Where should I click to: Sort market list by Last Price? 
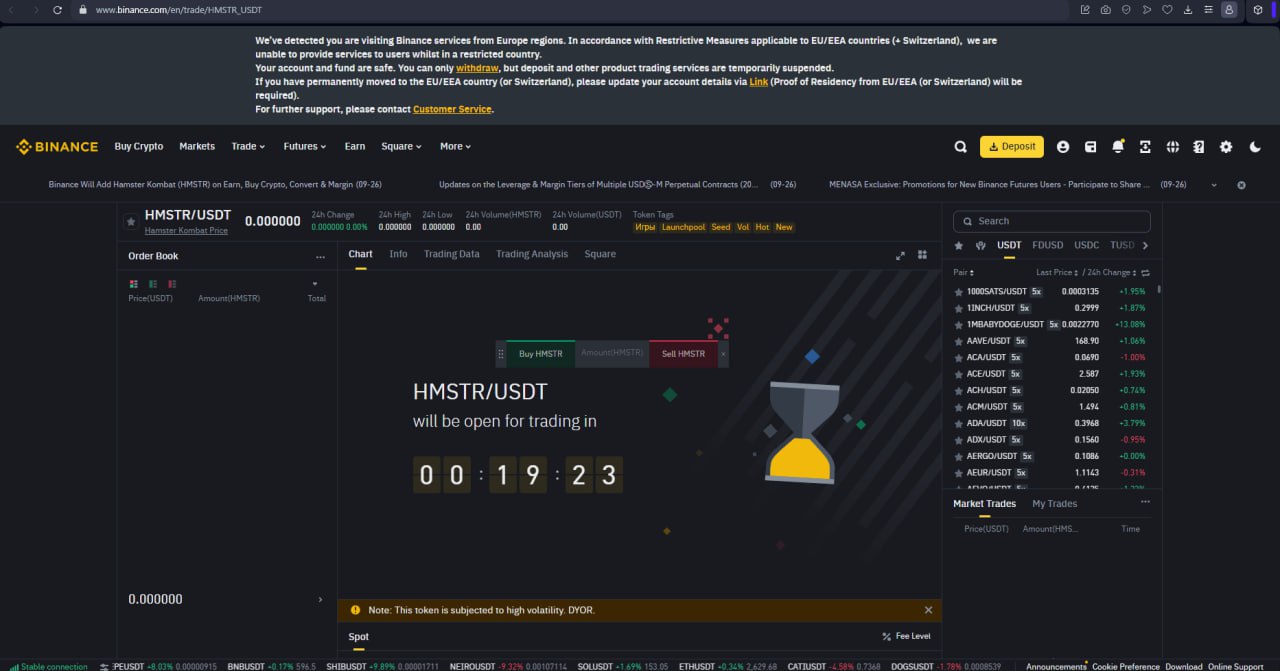click(1058, 272)
